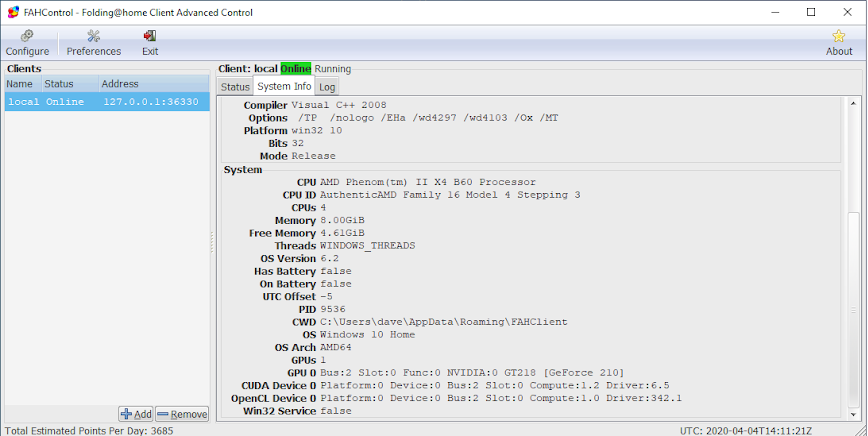
Task: Click the scrollbar down arrow in System Info
Action: pos(853,414)
